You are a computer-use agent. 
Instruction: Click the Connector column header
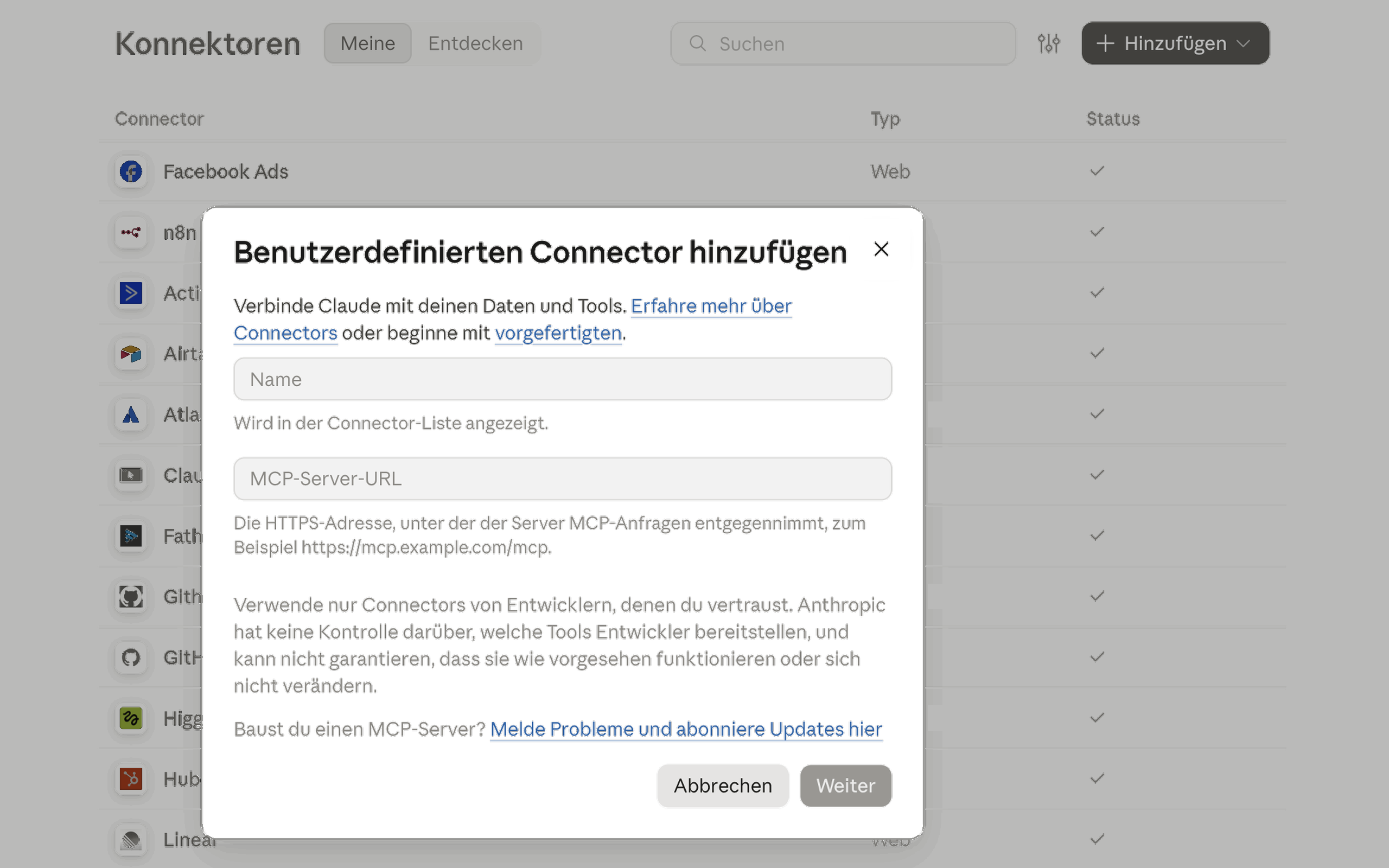(160, 119)
